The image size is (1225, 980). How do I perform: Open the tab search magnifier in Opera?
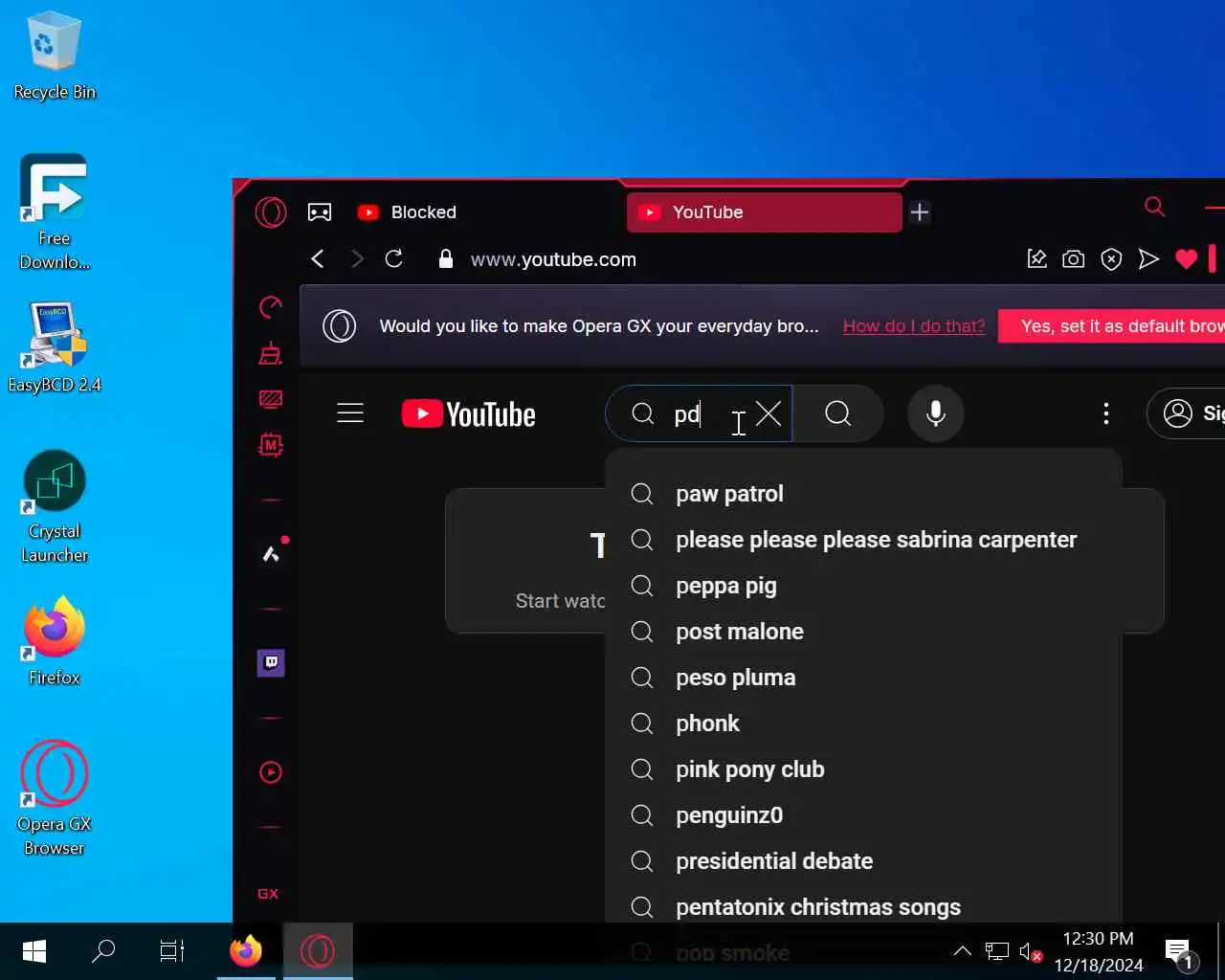click(1155, 207)
